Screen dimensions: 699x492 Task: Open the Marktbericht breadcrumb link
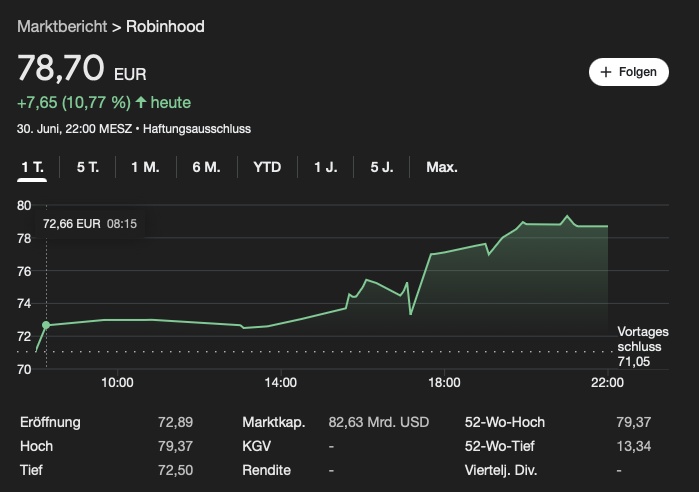tap(62, 26)
